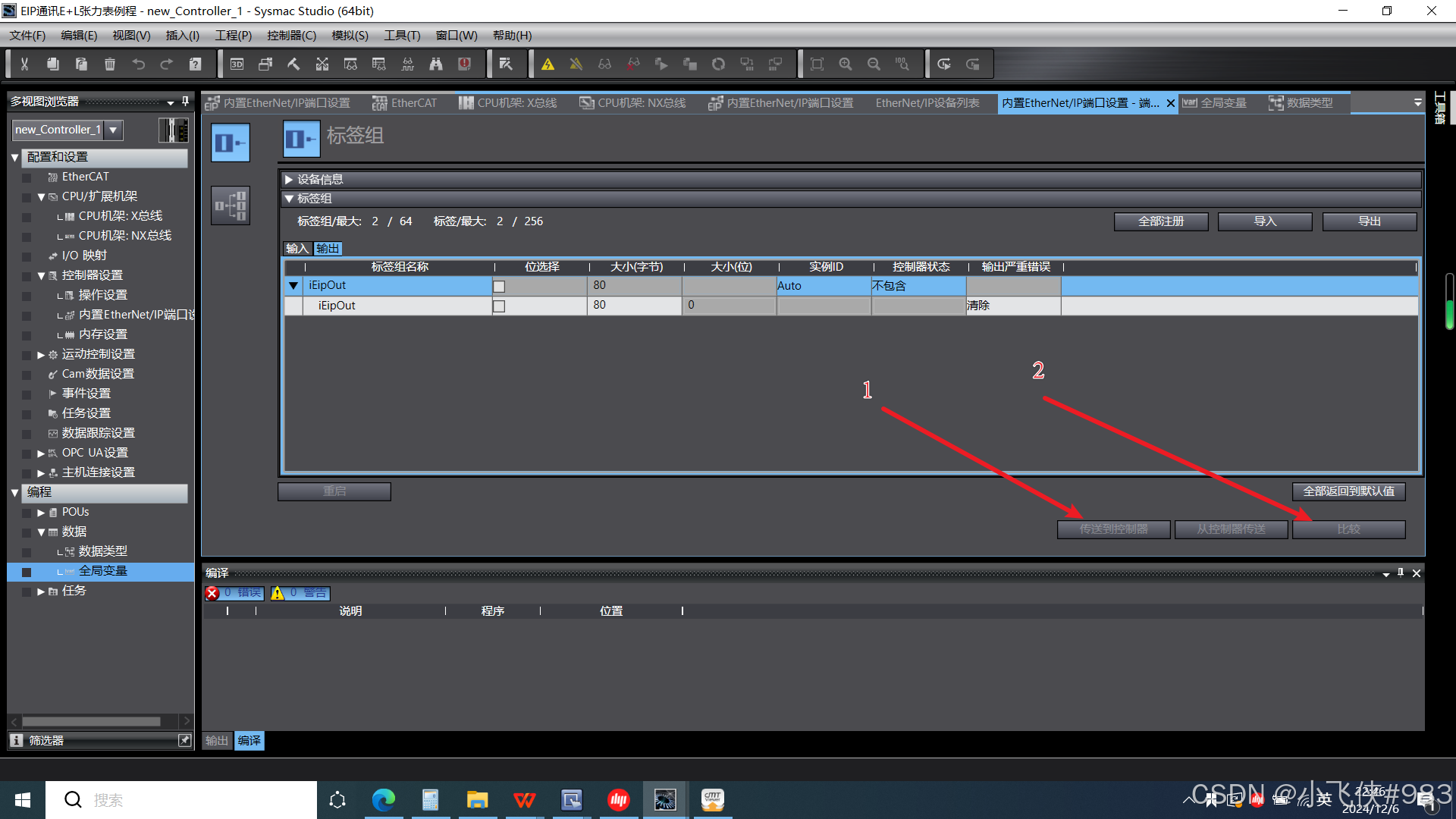Click the binoculars search icon
The image size is (1456, 819).
pyautogui.click(x=436, y=64)
